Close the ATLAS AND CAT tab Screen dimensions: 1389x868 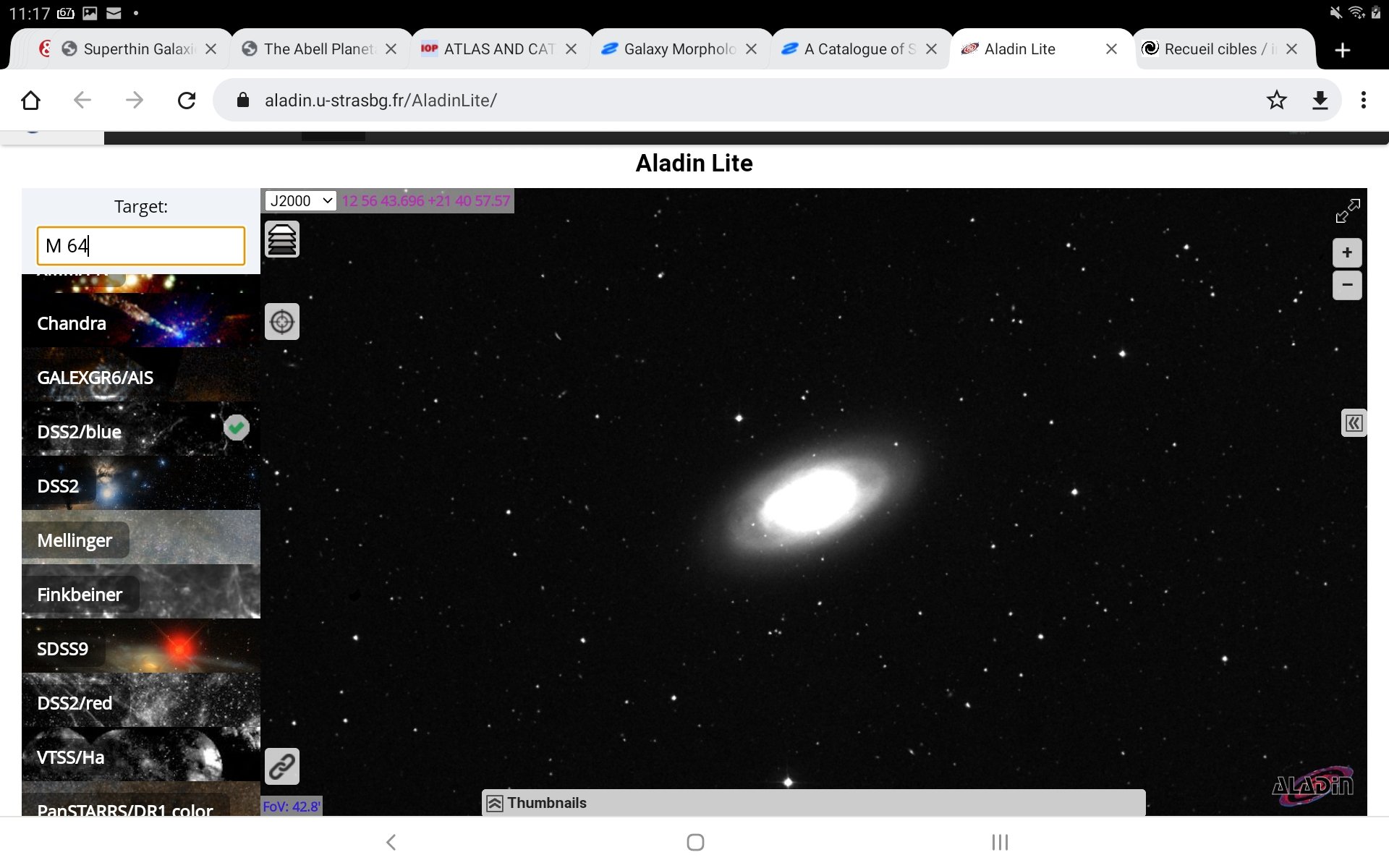tap(572, 49)
